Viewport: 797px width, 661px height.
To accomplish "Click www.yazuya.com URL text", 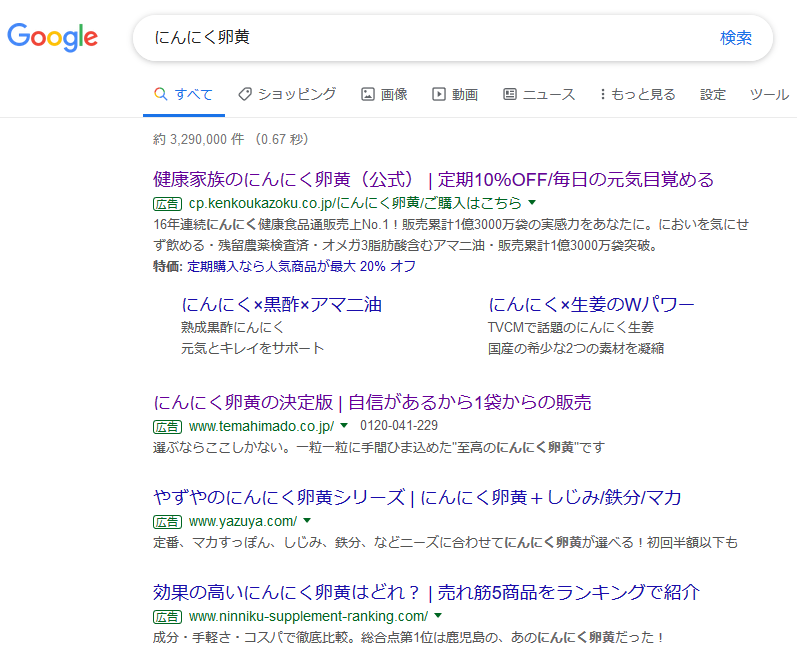I will (x=243, y=521).
